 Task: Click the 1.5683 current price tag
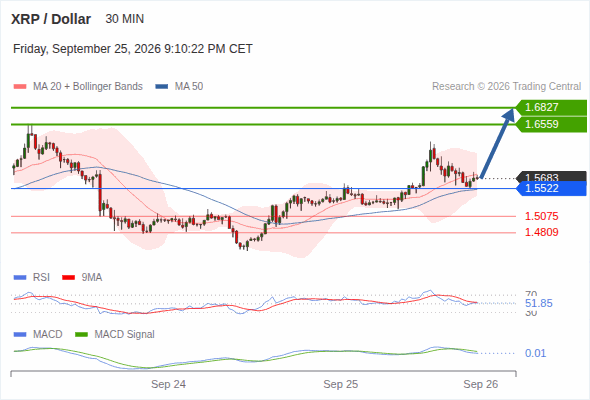tap(552, 176)
